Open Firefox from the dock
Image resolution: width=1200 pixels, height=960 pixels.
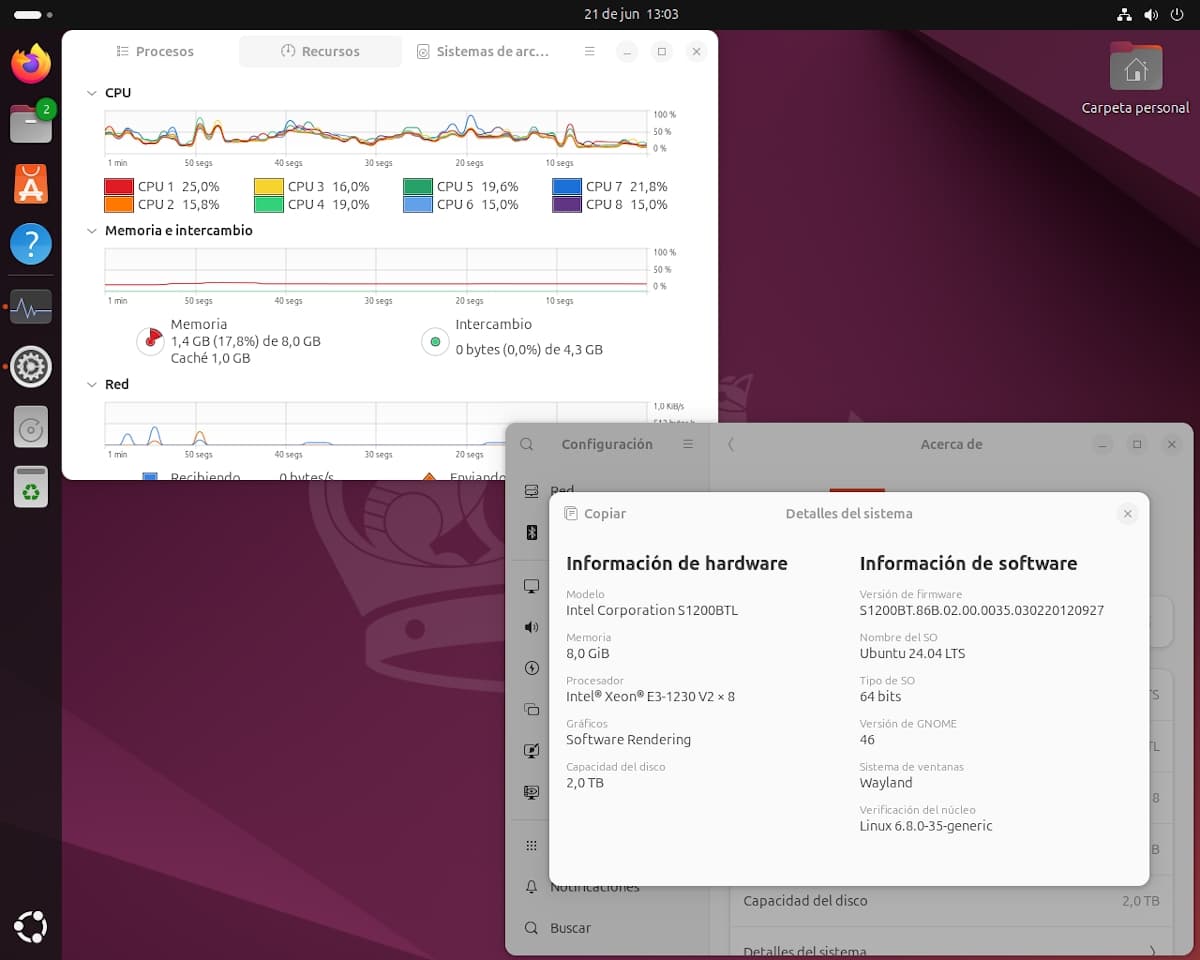[x=31, y=65]
